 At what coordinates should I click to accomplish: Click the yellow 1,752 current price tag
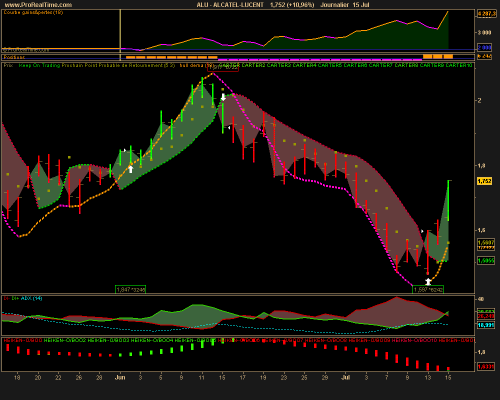click(x=485, y=181)
